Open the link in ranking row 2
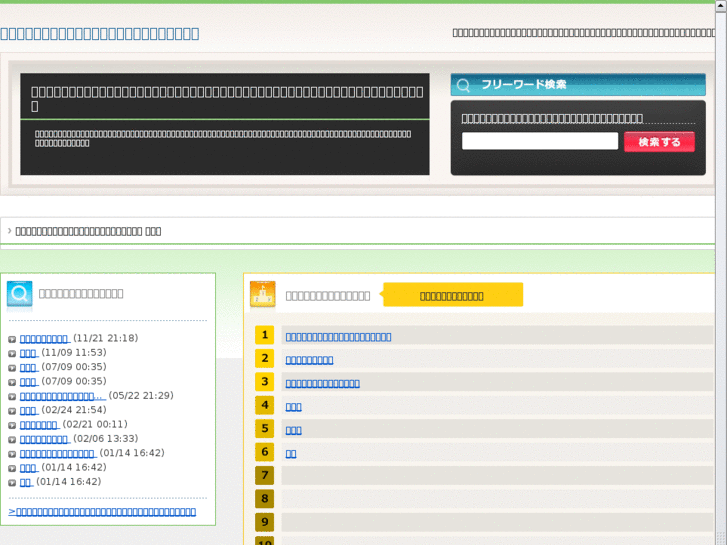This screenshot has height=545, width=727. [309, 360]
